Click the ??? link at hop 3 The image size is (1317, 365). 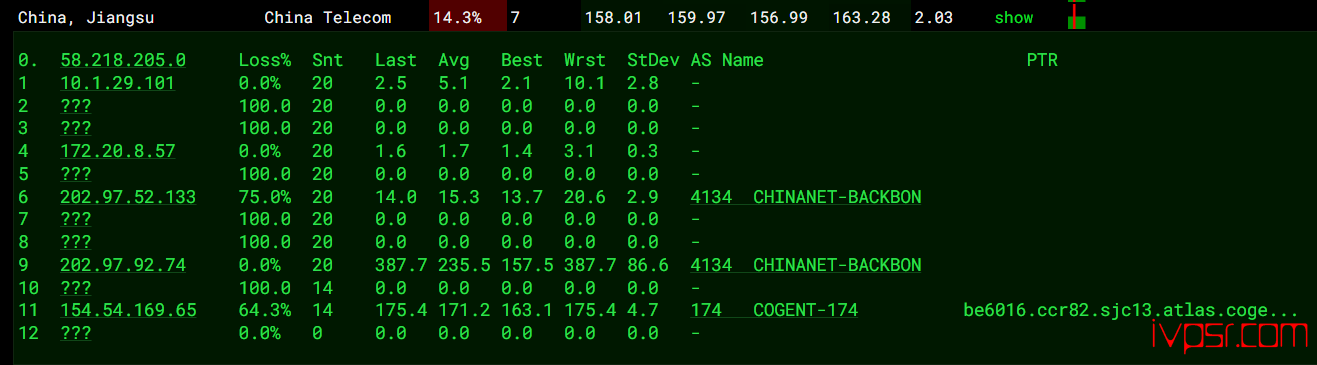pyautogui.click(x=76, y=128)
